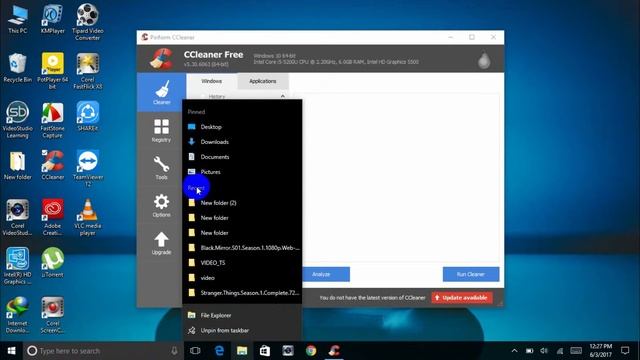Collapse the History group chevron
640x360 pixels.
(x=282, y=96)
